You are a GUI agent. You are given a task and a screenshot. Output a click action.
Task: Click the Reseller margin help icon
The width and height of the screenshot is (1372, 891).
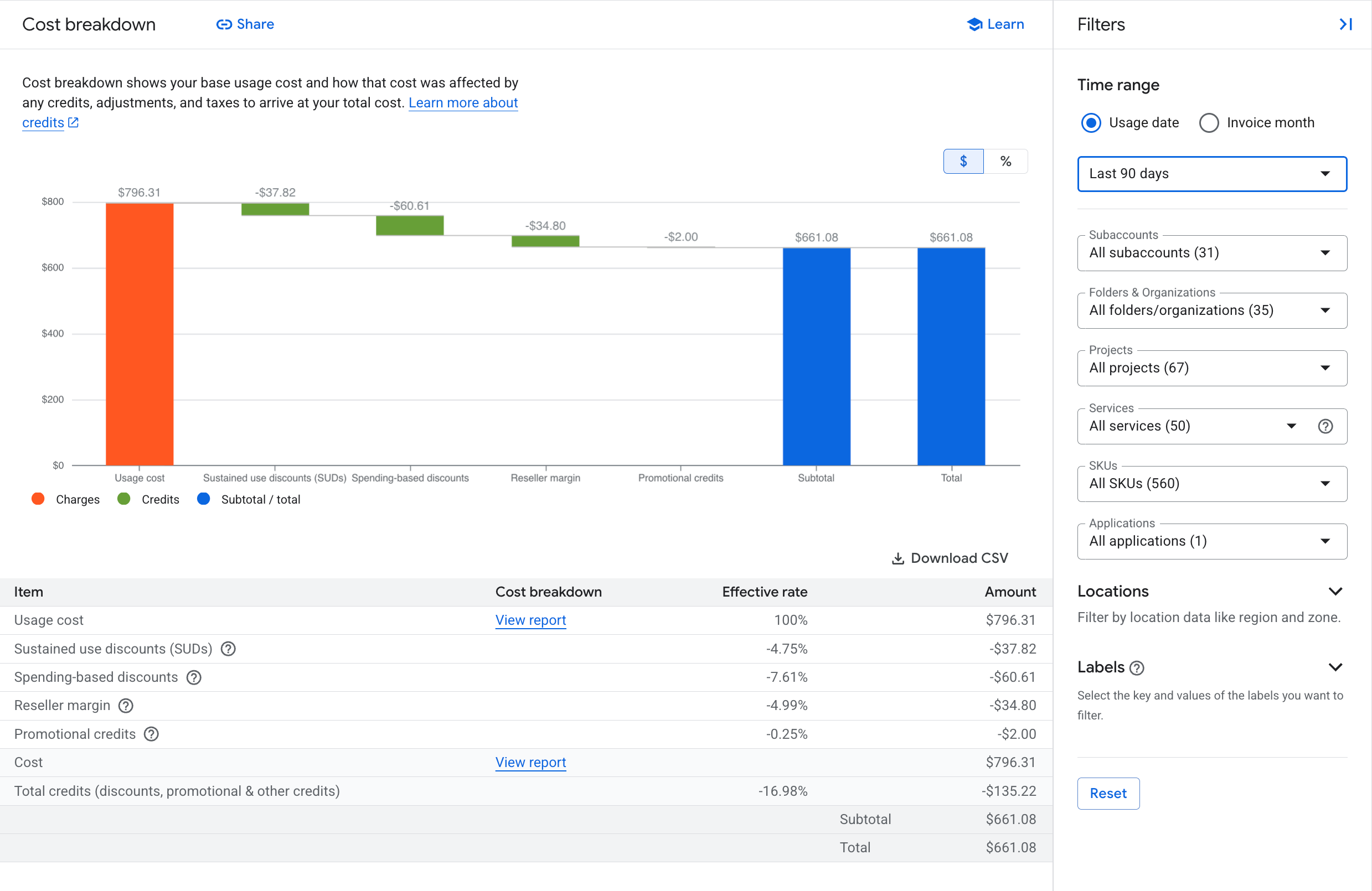pyautogui.click(x=126, y=705)
